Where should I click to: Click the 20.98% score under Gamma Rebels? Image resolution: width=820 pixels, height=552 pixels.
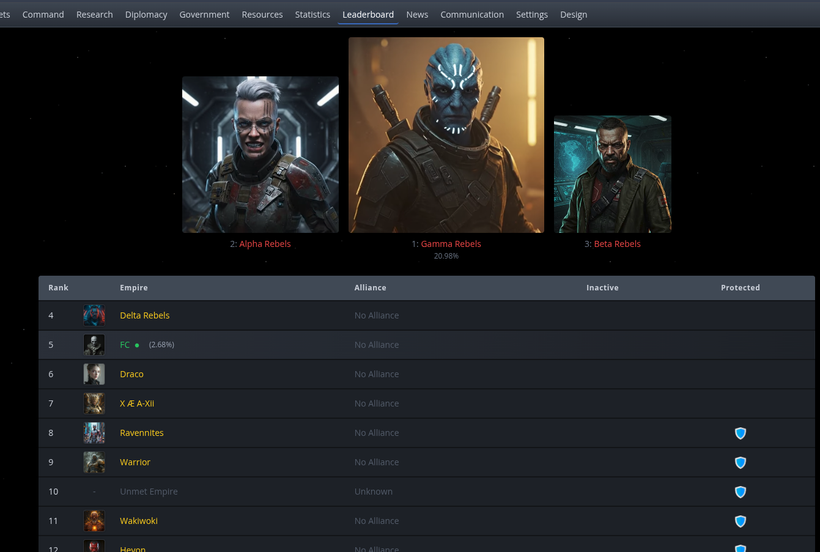coord(446,256)
